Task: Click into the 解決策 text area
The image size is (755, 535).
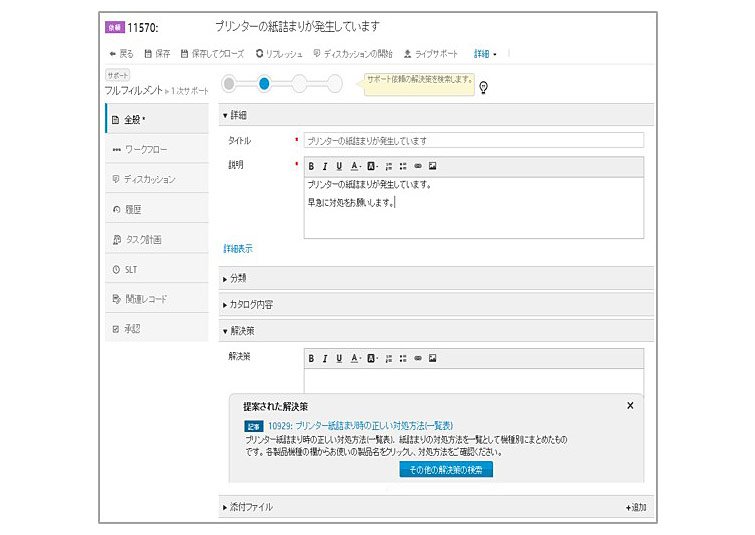Action: 474,381
